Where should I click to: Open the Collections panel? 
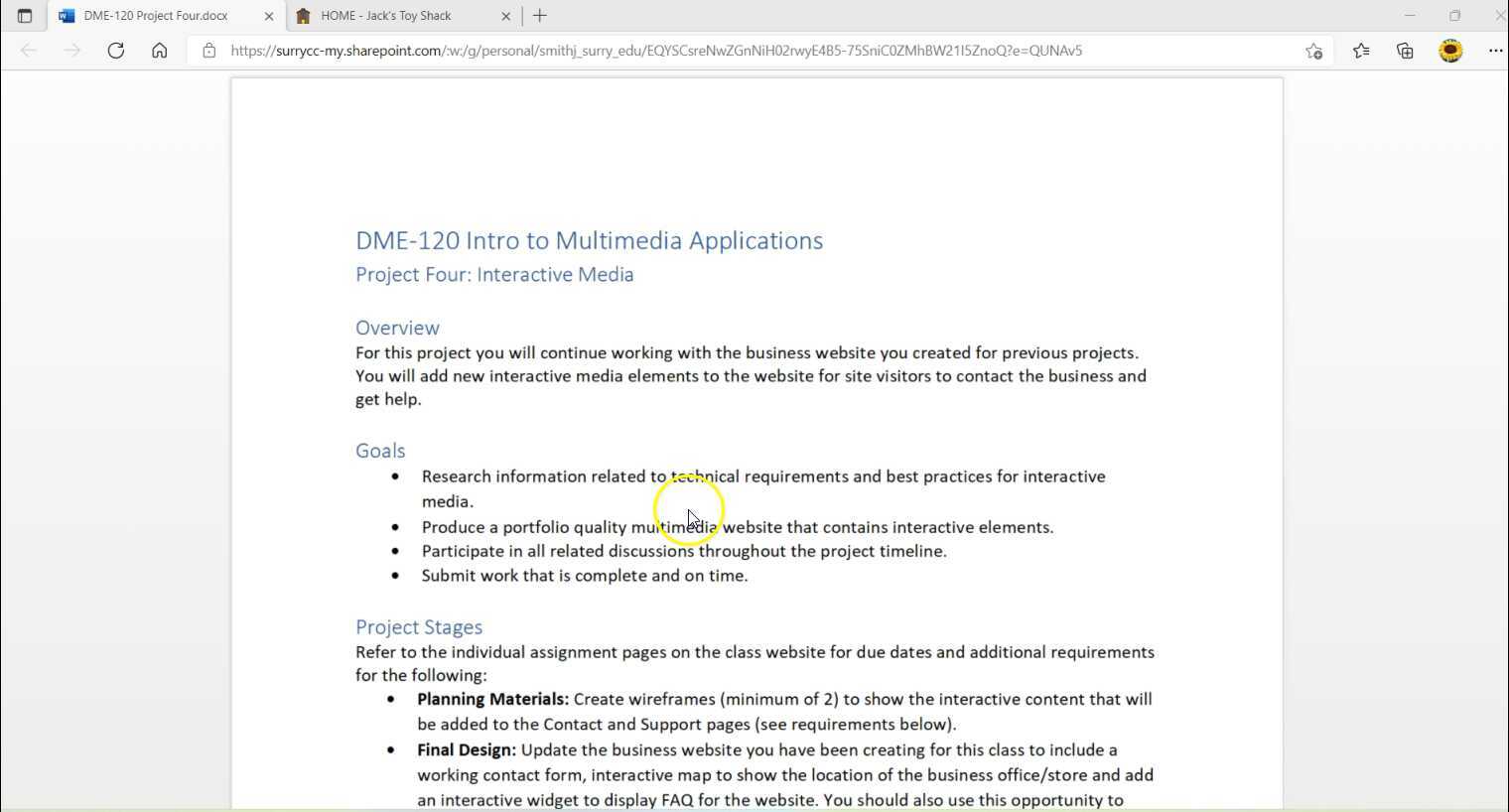click(1405, 50)
